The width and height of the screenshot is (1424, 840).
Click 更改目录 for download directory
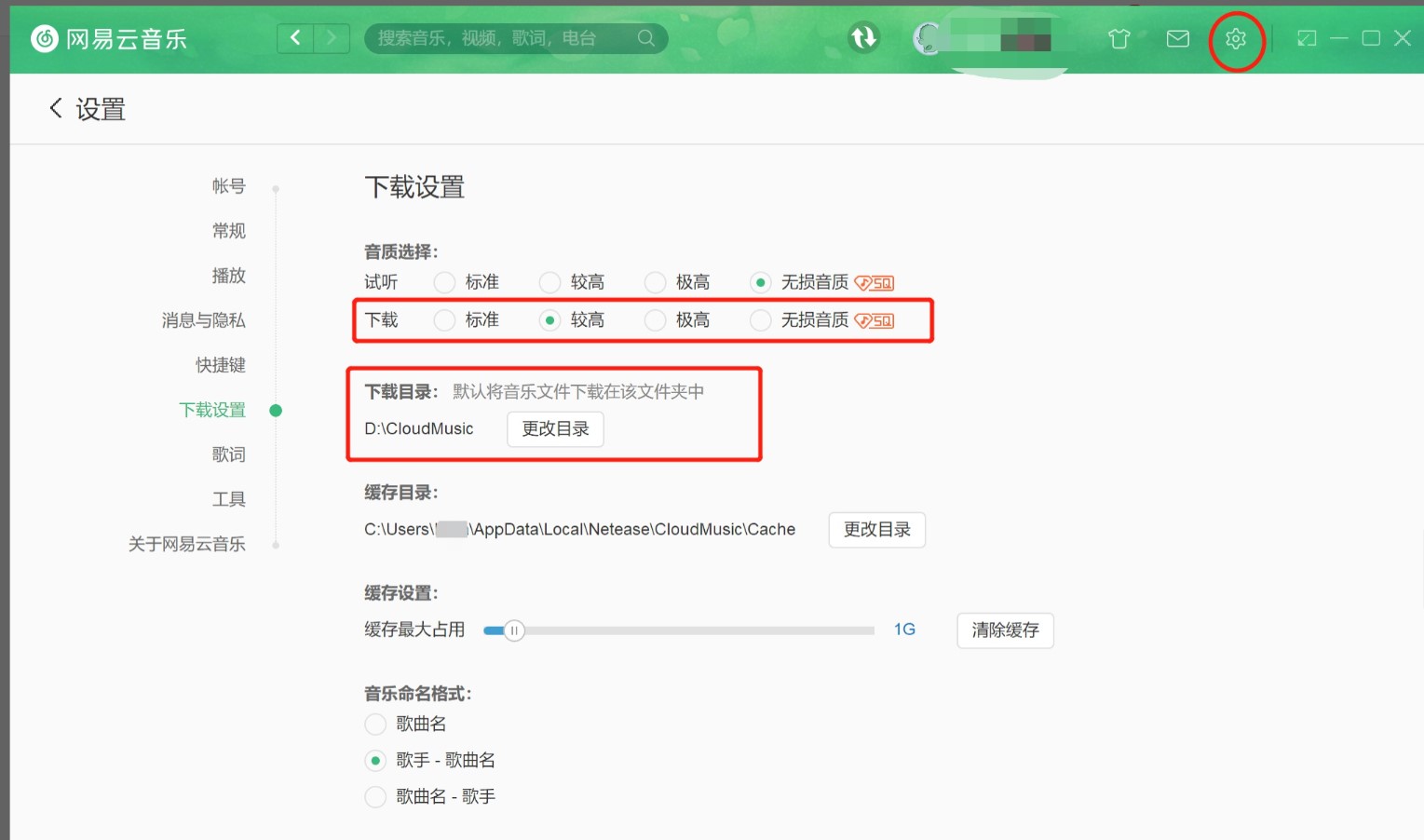click(555, 429)
